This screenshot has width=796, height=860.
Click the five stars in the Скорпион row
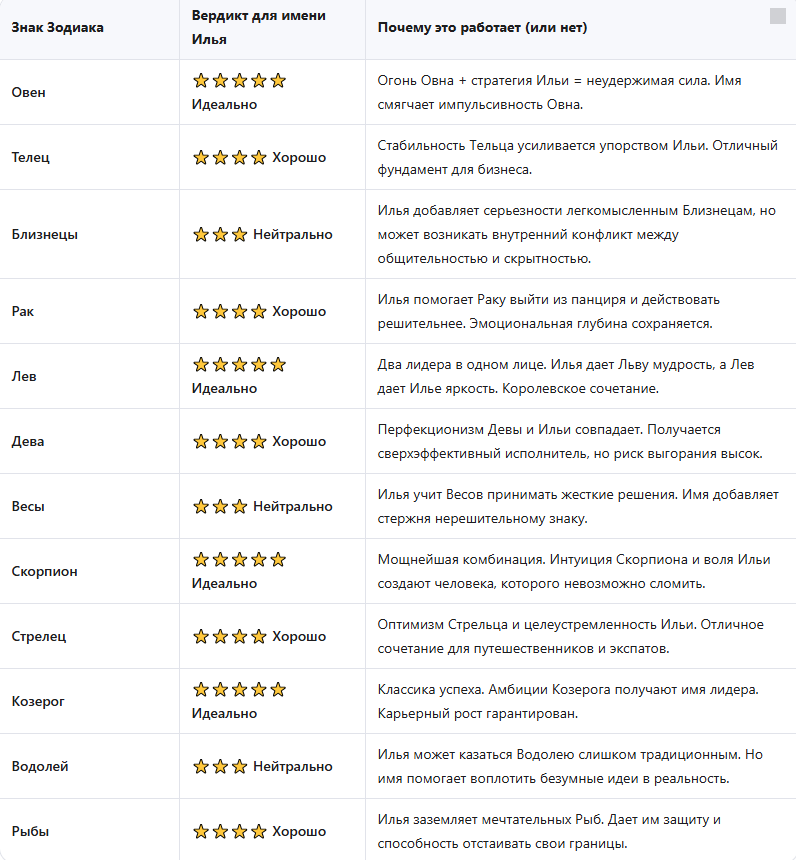(239, 559)
